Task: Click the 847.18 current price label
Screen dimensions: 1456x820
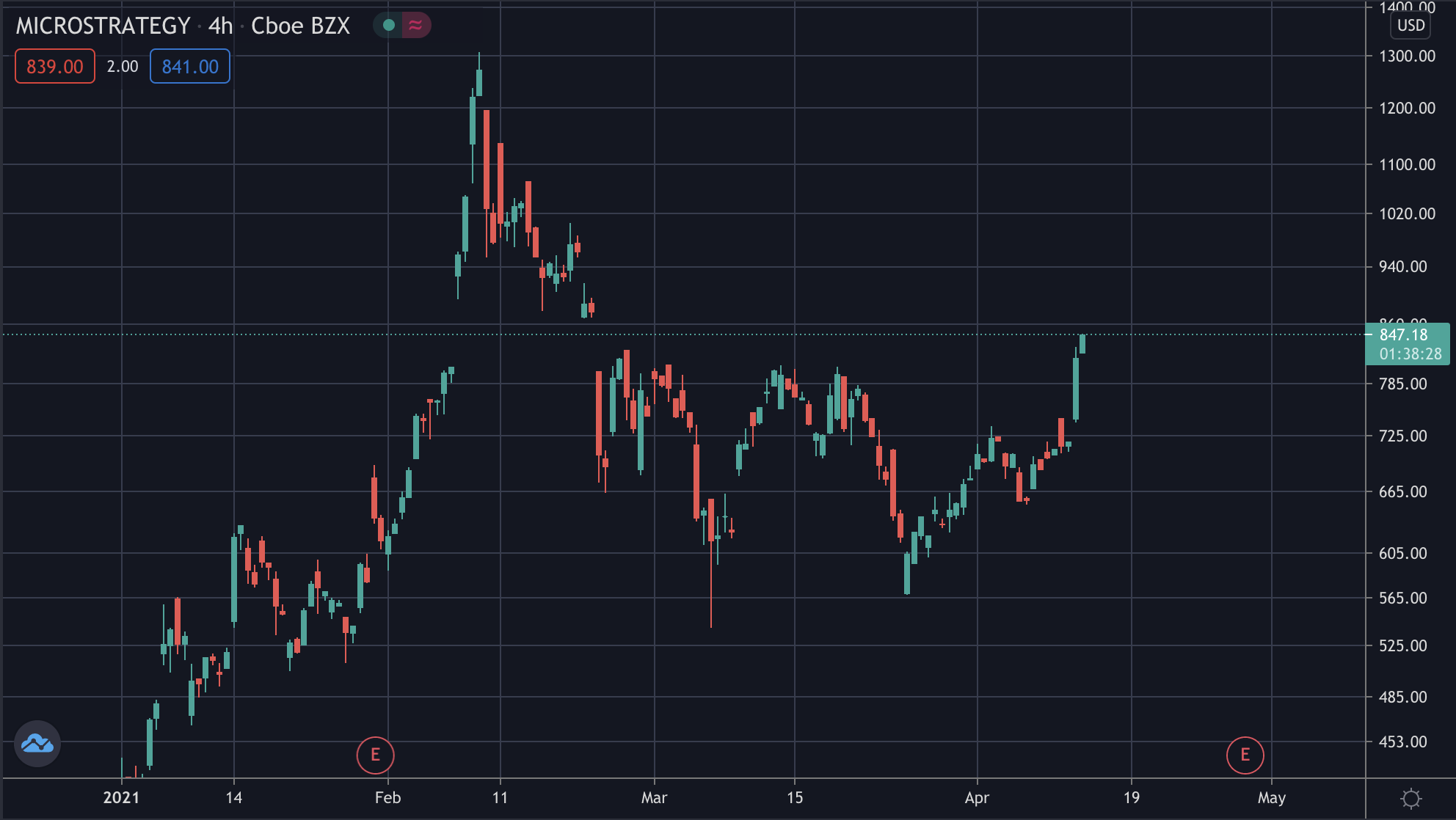Action: tap(1404, 335)
